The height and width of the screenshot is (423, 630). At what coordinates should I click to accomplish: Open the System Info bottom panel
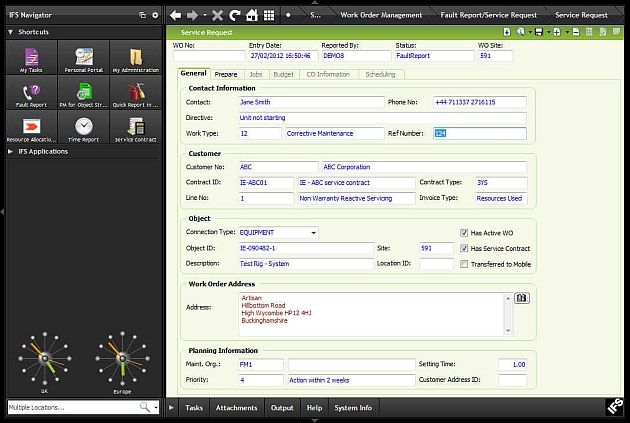click(x=353, y=408)
